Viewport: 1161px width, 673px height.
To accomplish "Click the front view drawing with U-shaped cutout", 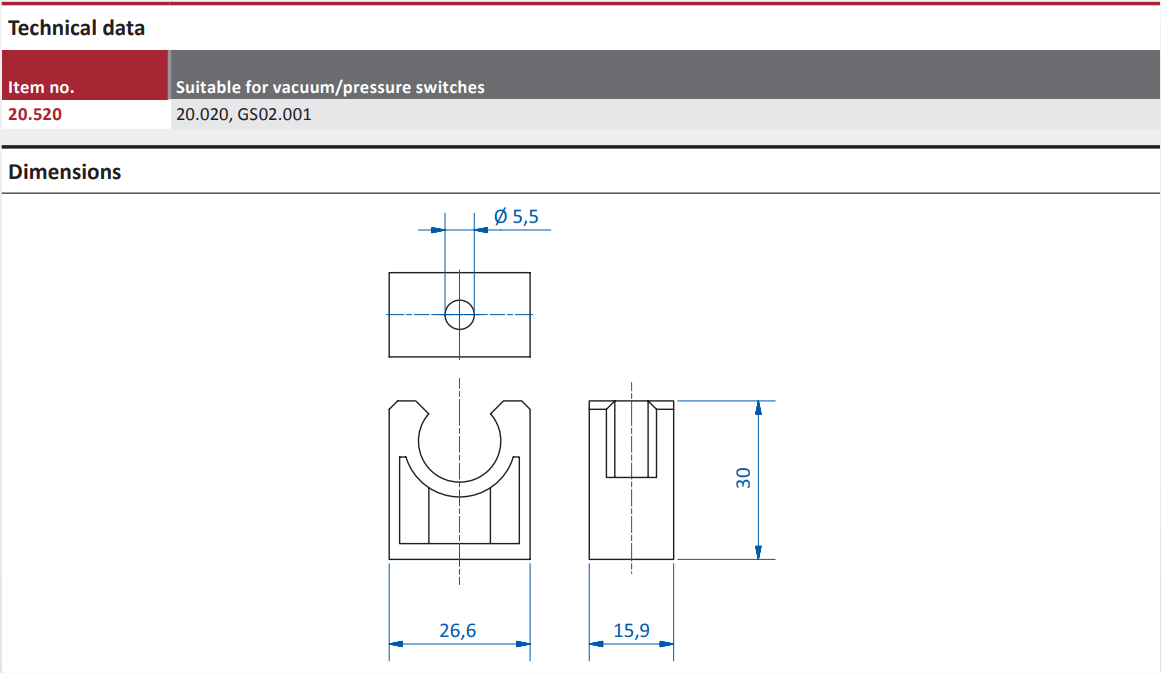I will [x=460, y=480].
